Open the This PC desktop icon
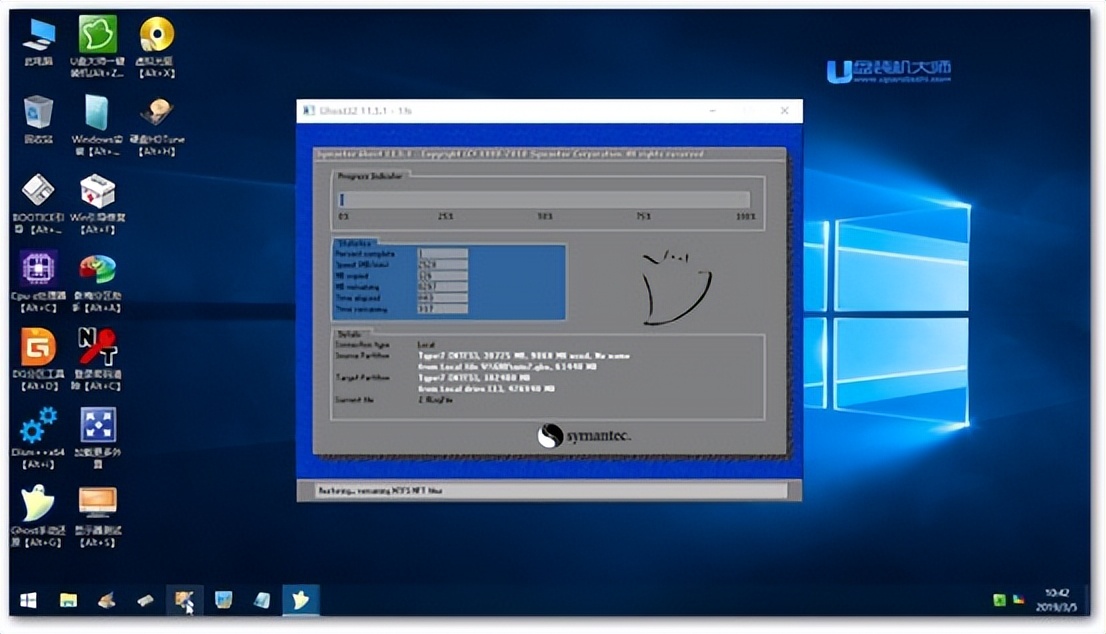Image resolution: width=1106 pixels, height=634 pixels. [x=39, y=42]
